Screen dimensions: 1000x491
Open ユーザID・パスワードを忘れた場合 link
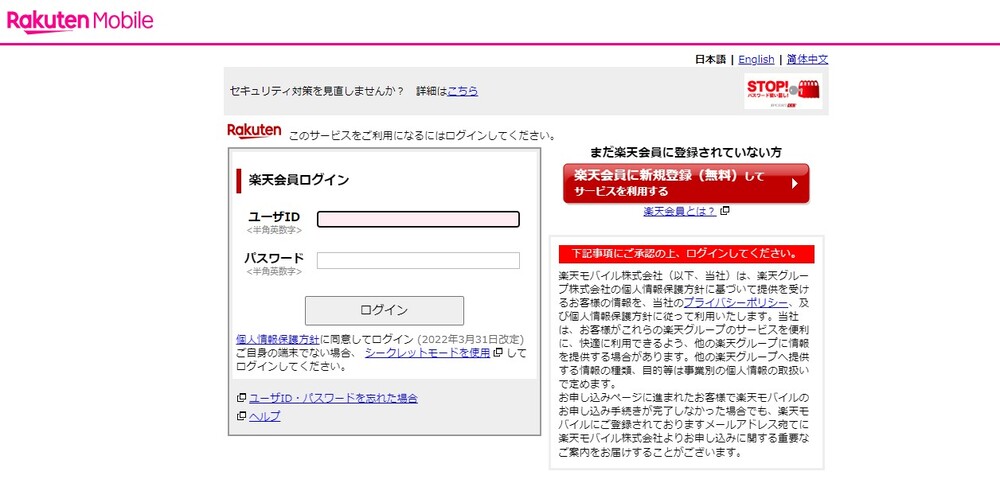pyautogui.click(x=334, y=398)
